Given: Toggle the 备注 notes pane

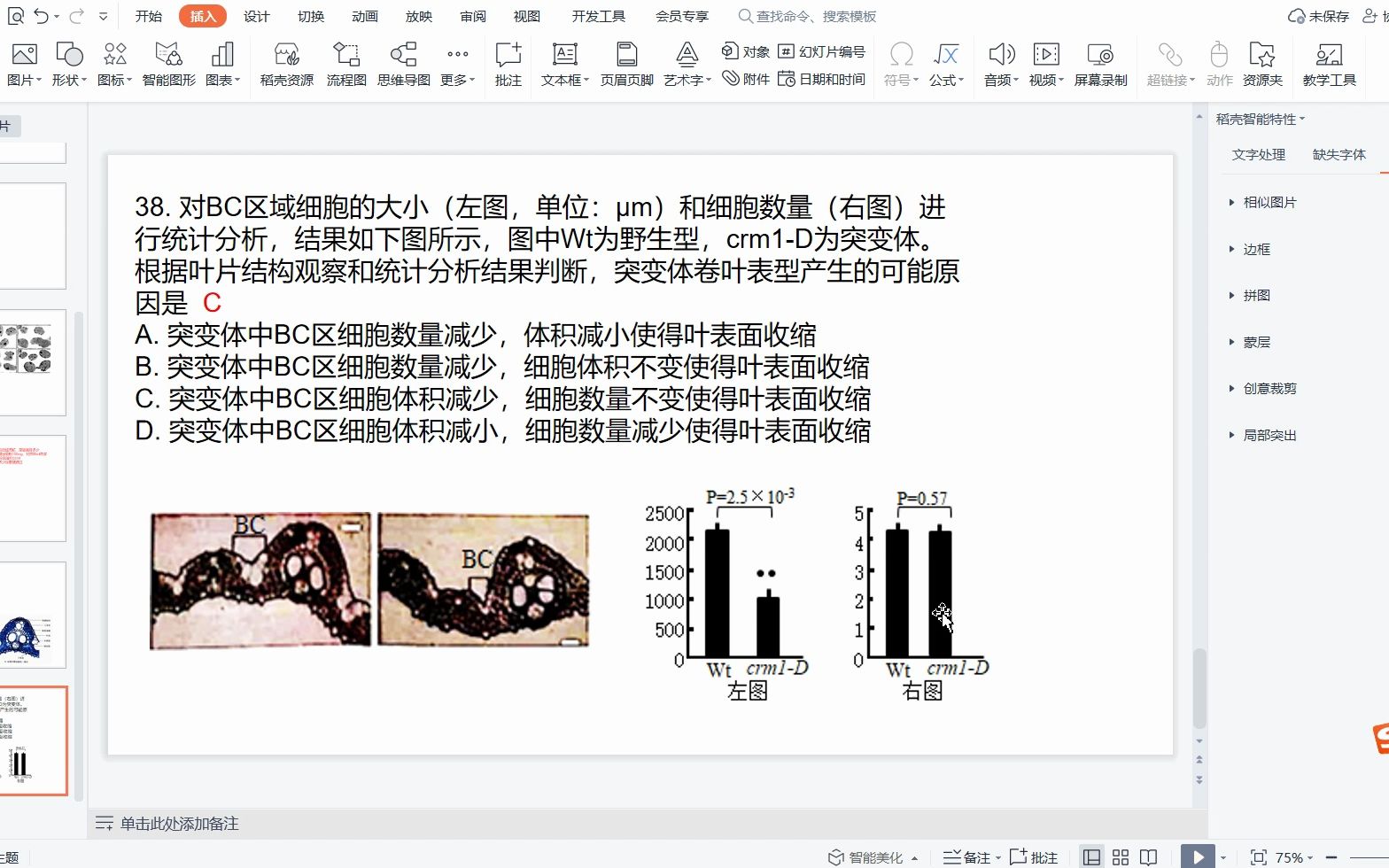Looking at the screenshot, I should point(972,856).
